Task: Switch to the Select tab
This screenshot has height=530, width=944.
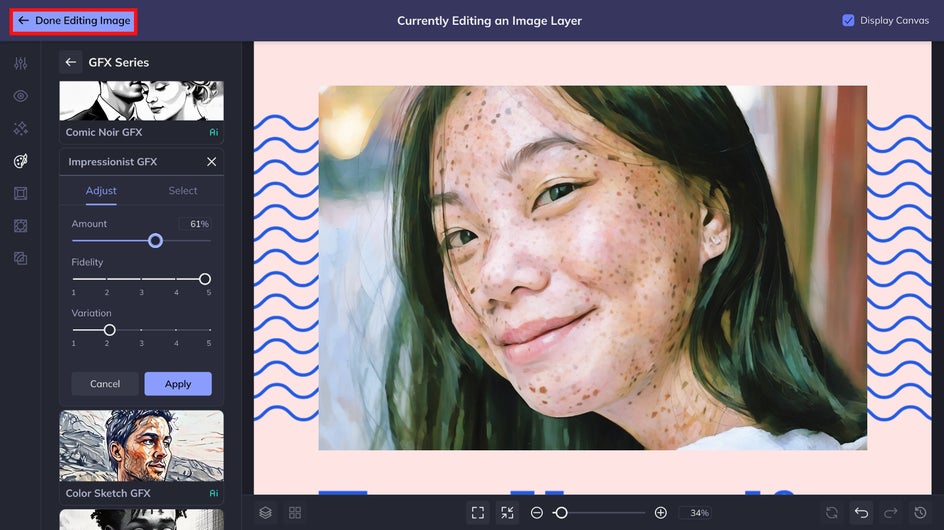Action: coord(182,190)
